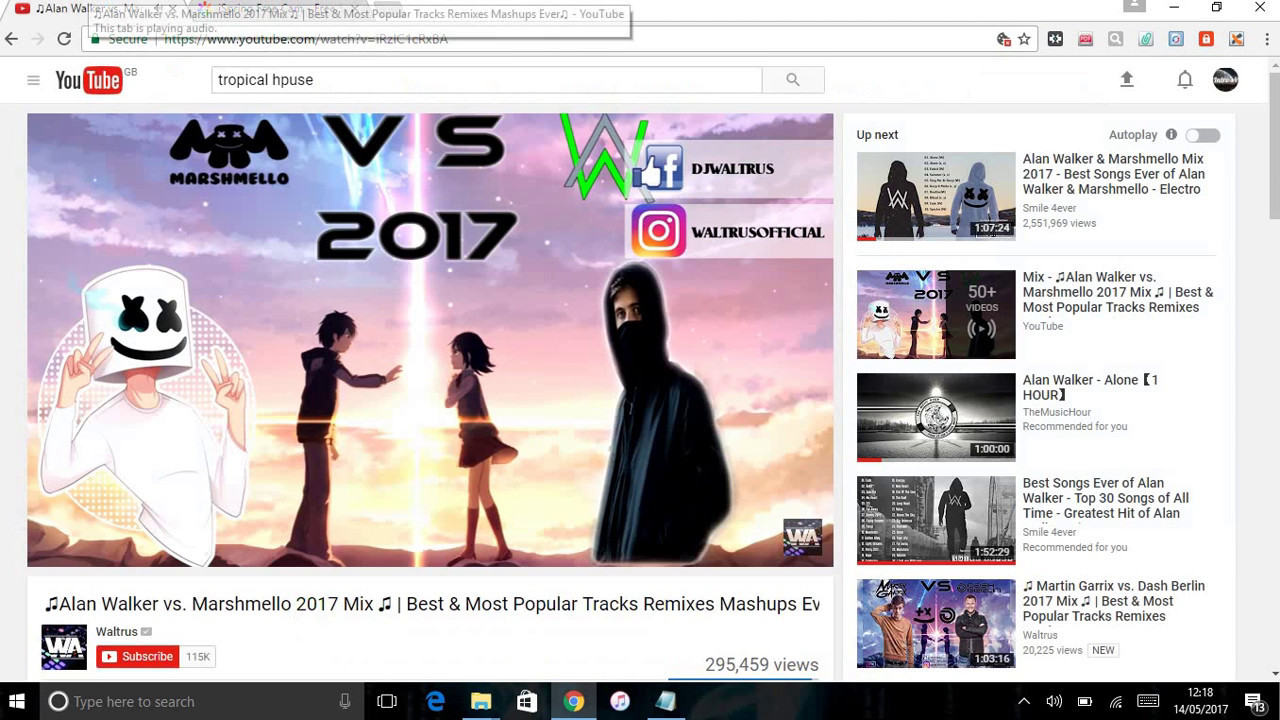Open the YouTube hamburger guide menu

click(33, 80)
